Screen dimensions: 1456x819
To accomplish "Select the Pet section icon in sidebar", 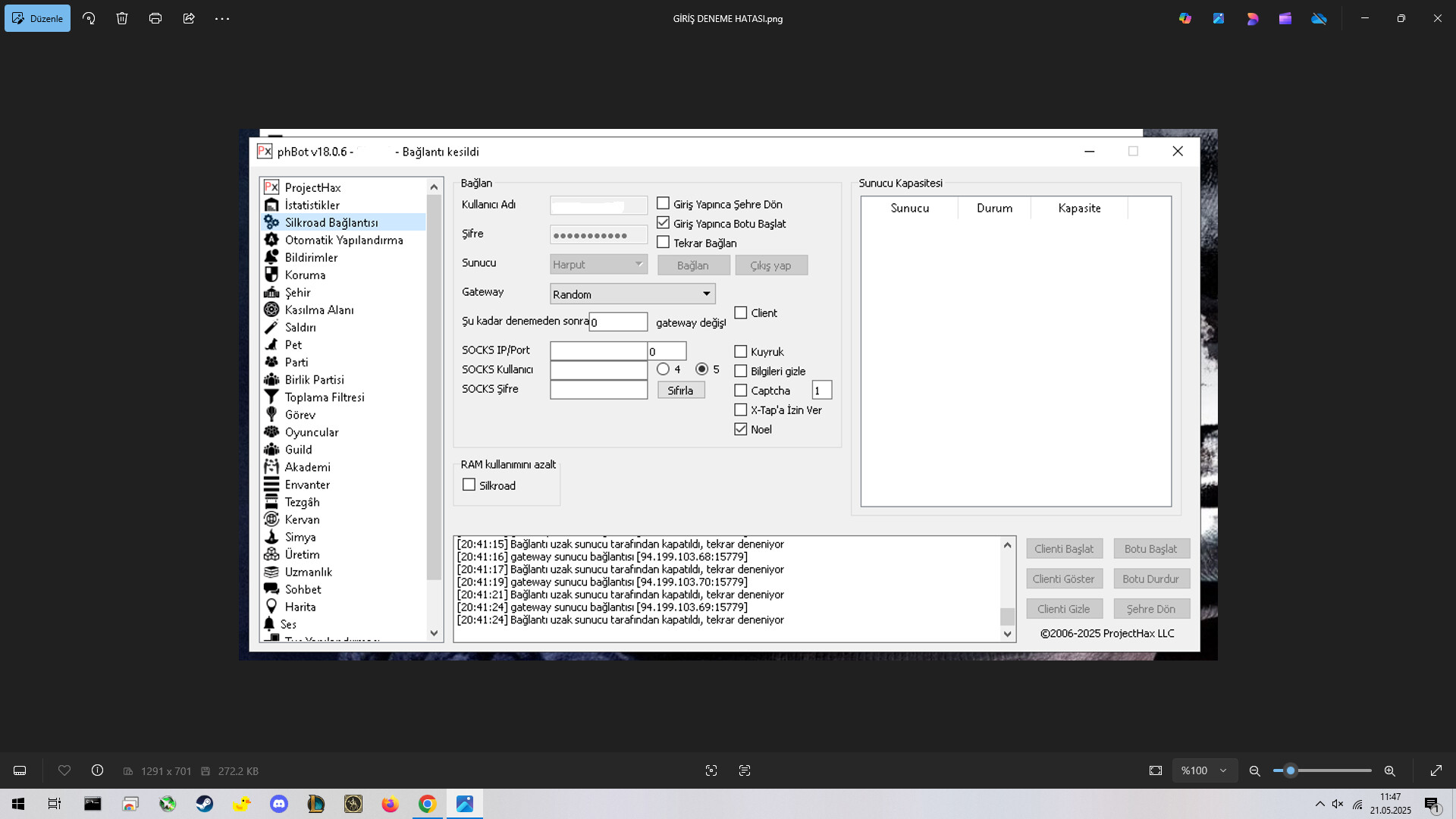I will tap(272, 344).
